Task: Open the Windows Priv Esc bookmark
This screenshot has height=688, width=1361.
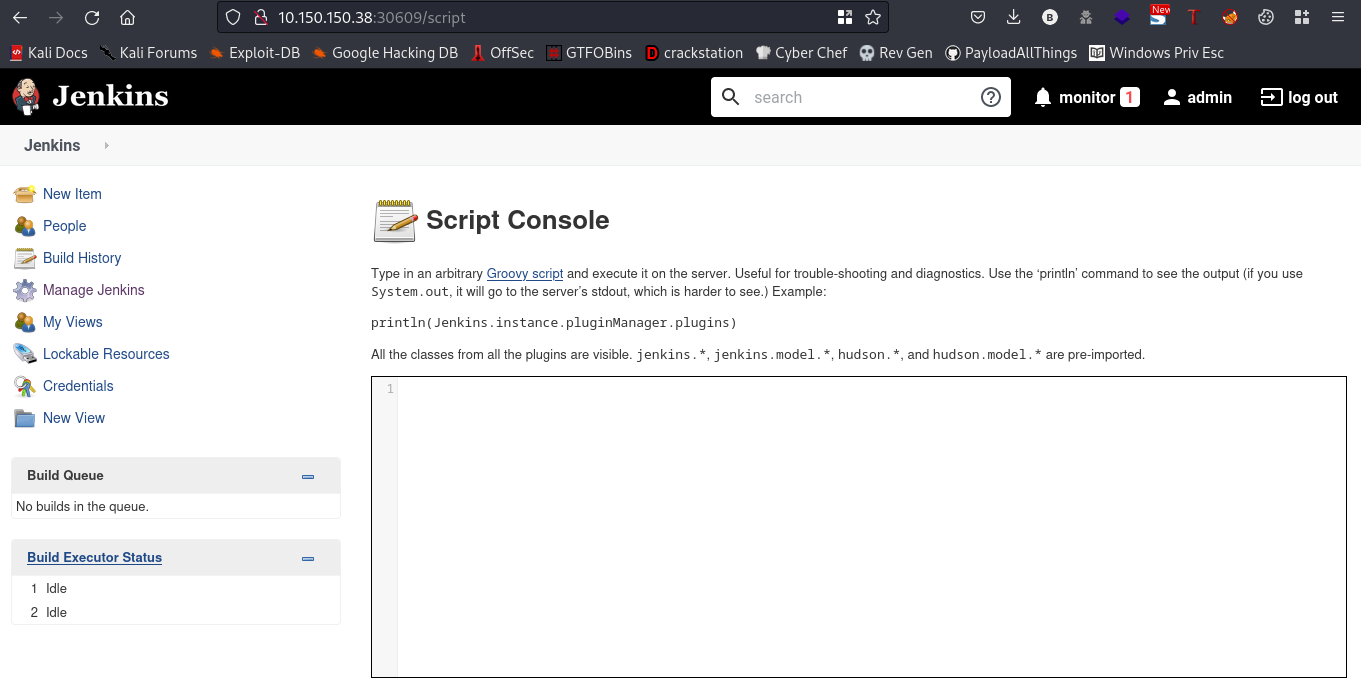Action: pyautogui.click(x=1157, y=53)
